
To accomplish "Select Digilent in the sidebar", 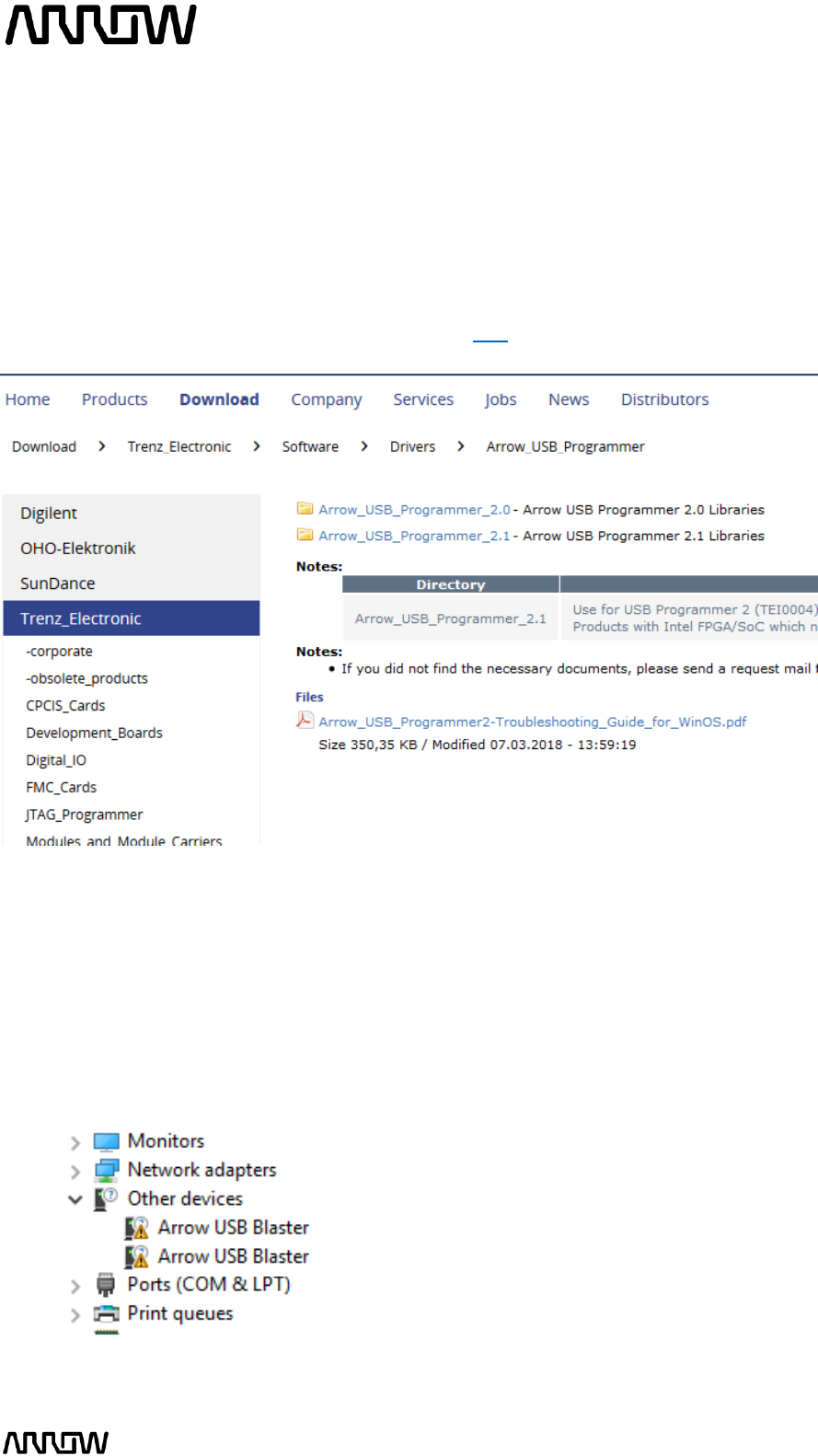I will tap(132, 513).
